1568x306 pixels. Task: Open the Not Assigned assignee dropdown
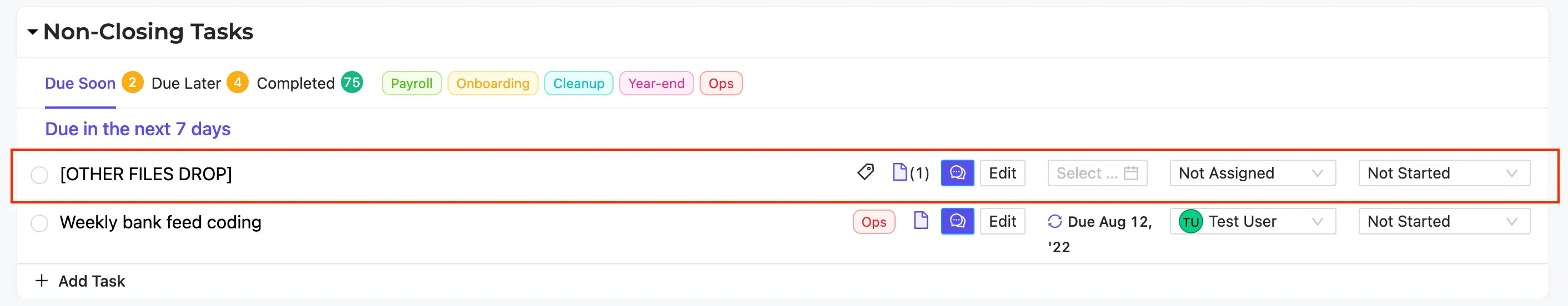(1253, 173)
